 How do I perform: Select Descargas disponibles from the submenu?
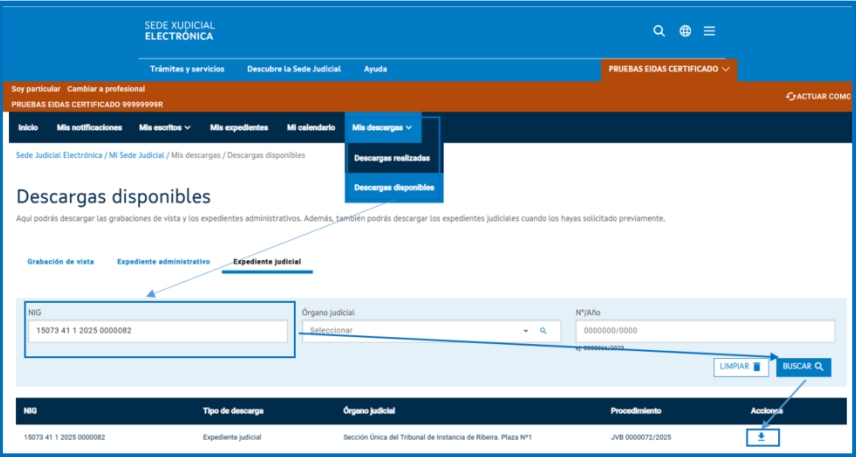394,187
